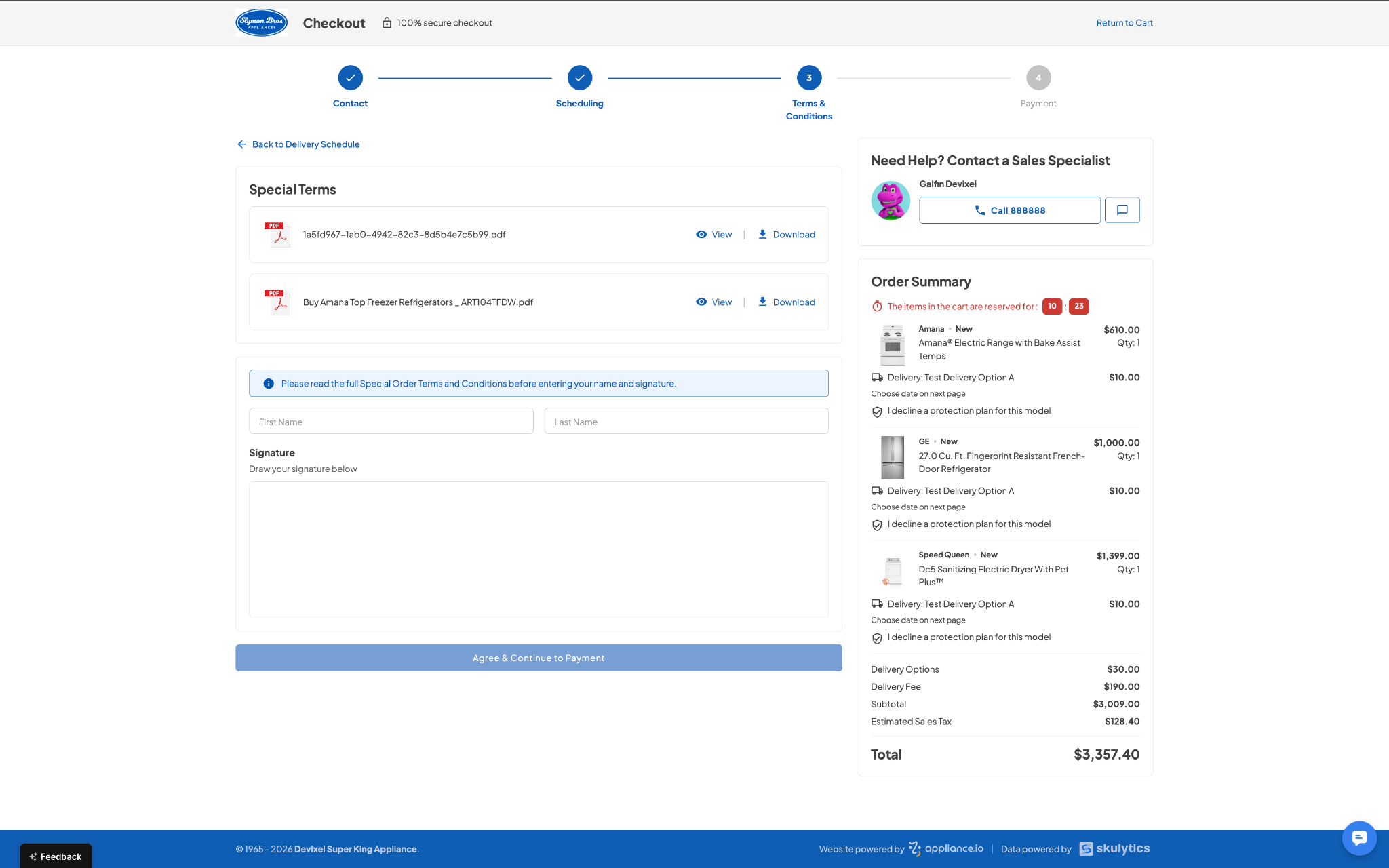View the Buy Amana Top Freezer PDF
1389x868 pixels.
[x=714, y=302]
